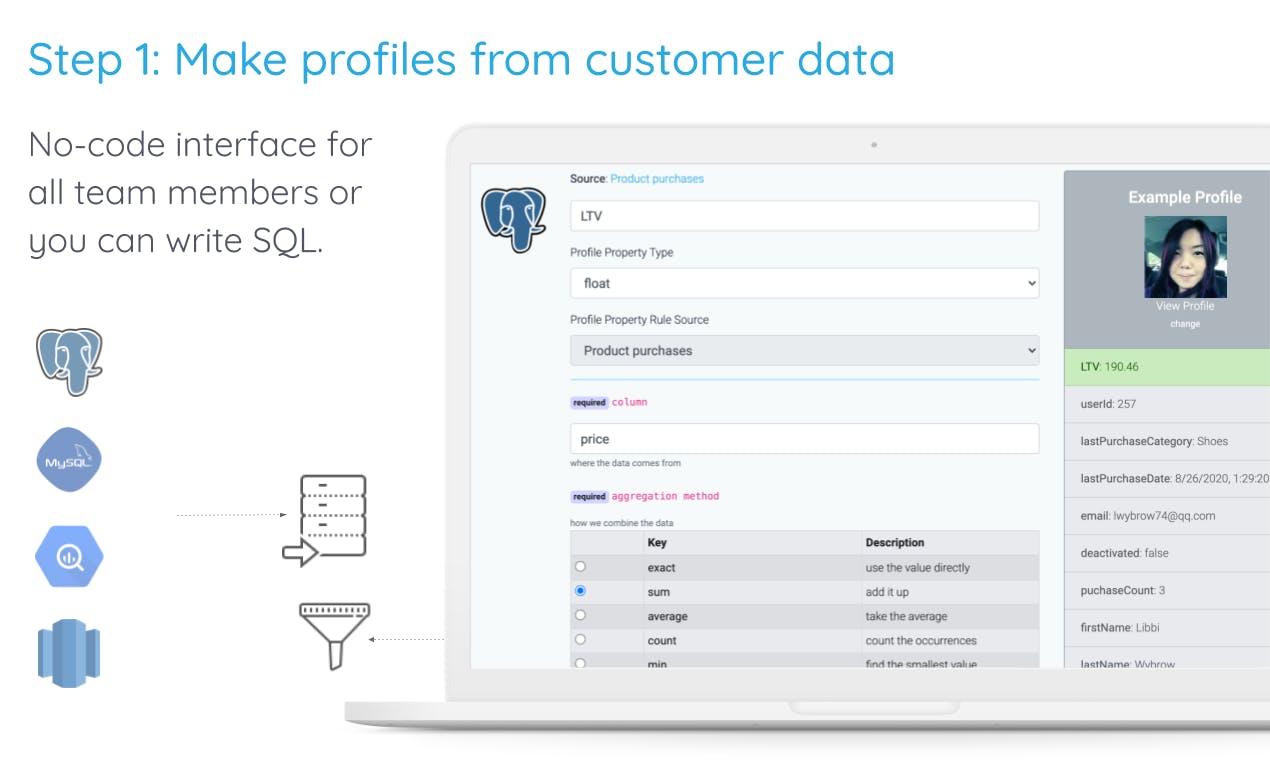Screen dimensions: 1270x760
Task: Click the 'lastPurchaseCategory: Shoes' row
Action: [x=1167, y=441]
